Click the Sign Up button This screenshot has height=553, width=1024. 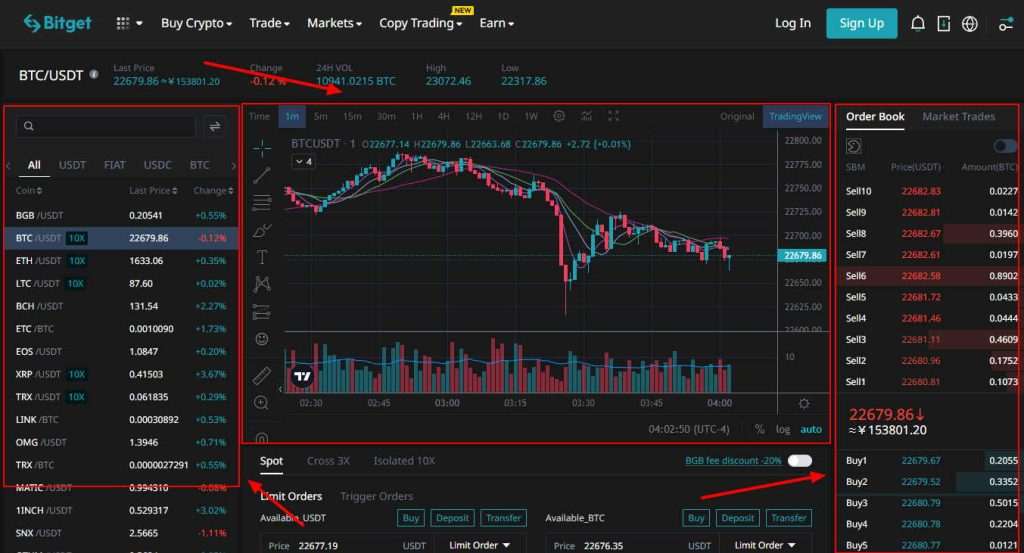[x=861, y=24]
